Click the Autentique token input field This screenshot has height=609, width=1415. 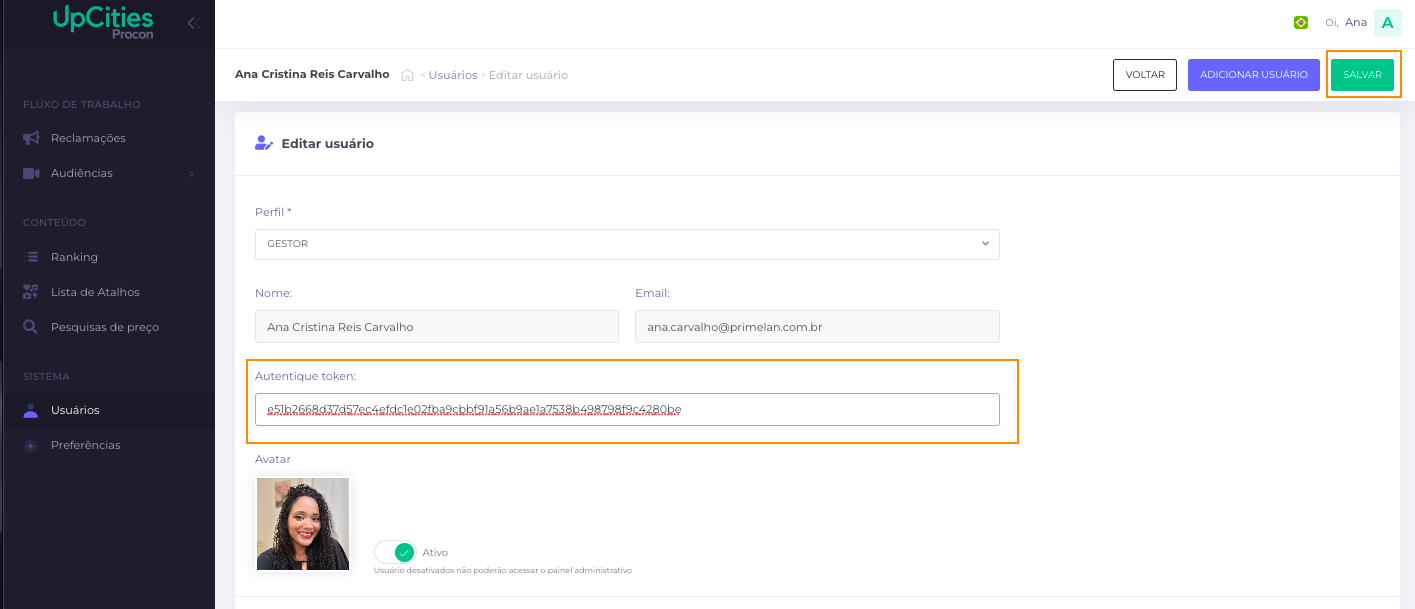pyautogui.click(x=627, y=409)
